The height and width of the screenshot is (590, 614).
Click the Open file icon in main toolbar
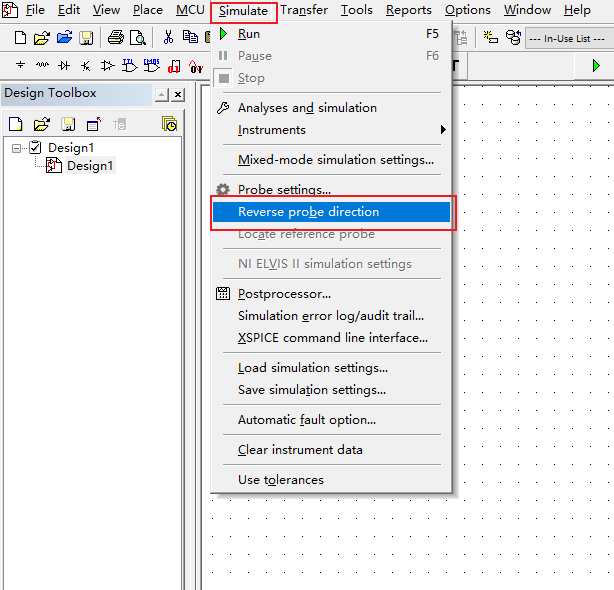pos(42,38)
